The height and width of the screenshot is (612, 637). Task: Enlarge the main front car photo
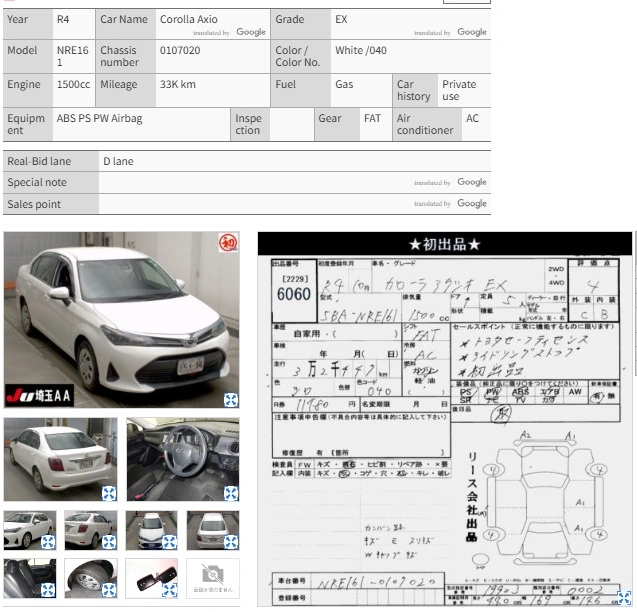231,400
